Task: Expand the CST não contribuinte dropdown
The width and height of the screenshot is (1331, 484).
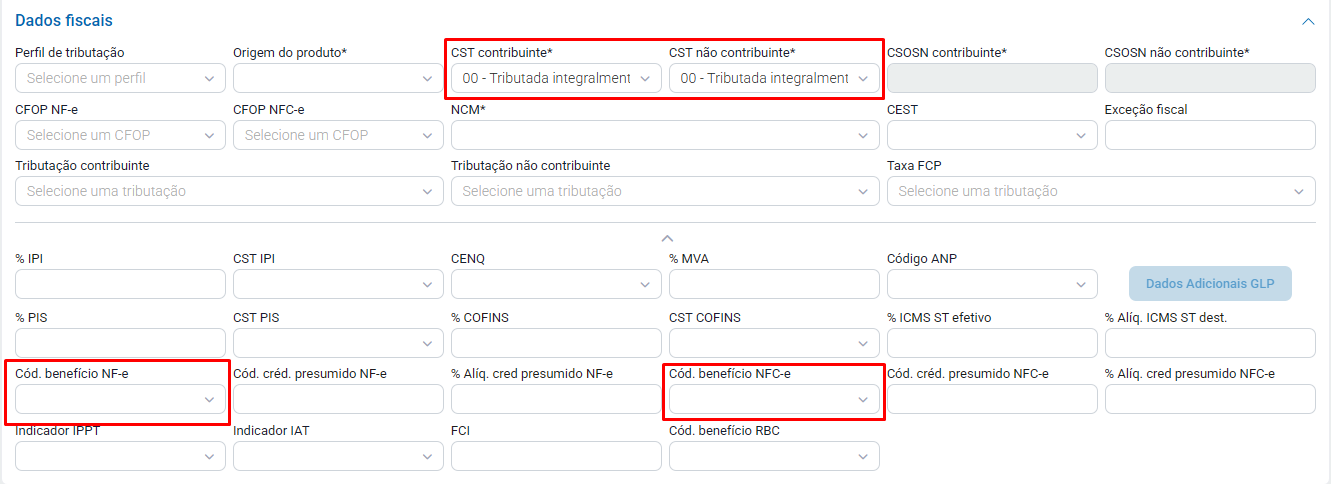Action: pyautogui.click(x=774, y=78)
